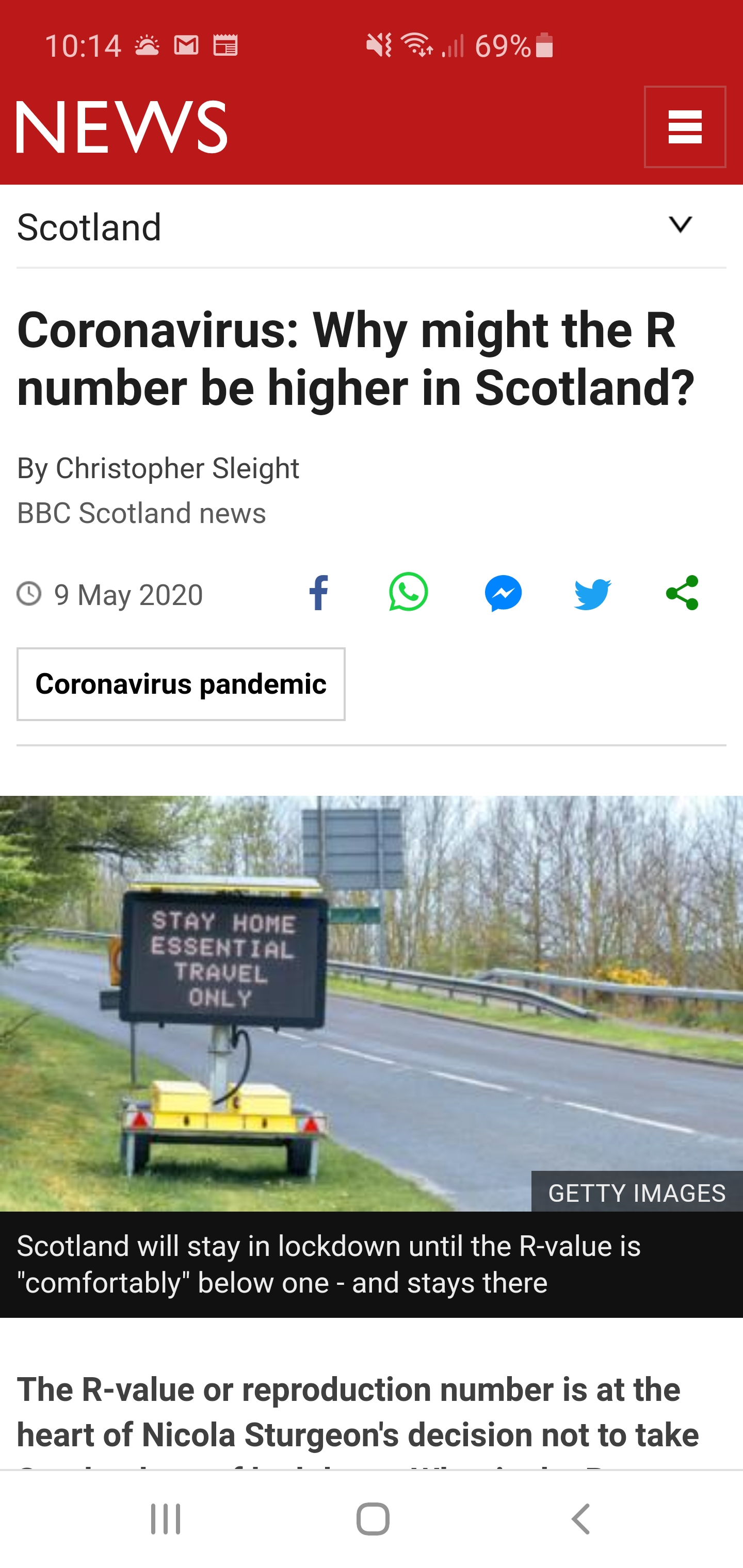Image resolution: width=743 pixels, height=1568 pixels.
Task: Tap the article headline about R number
Action: (356, 358)
